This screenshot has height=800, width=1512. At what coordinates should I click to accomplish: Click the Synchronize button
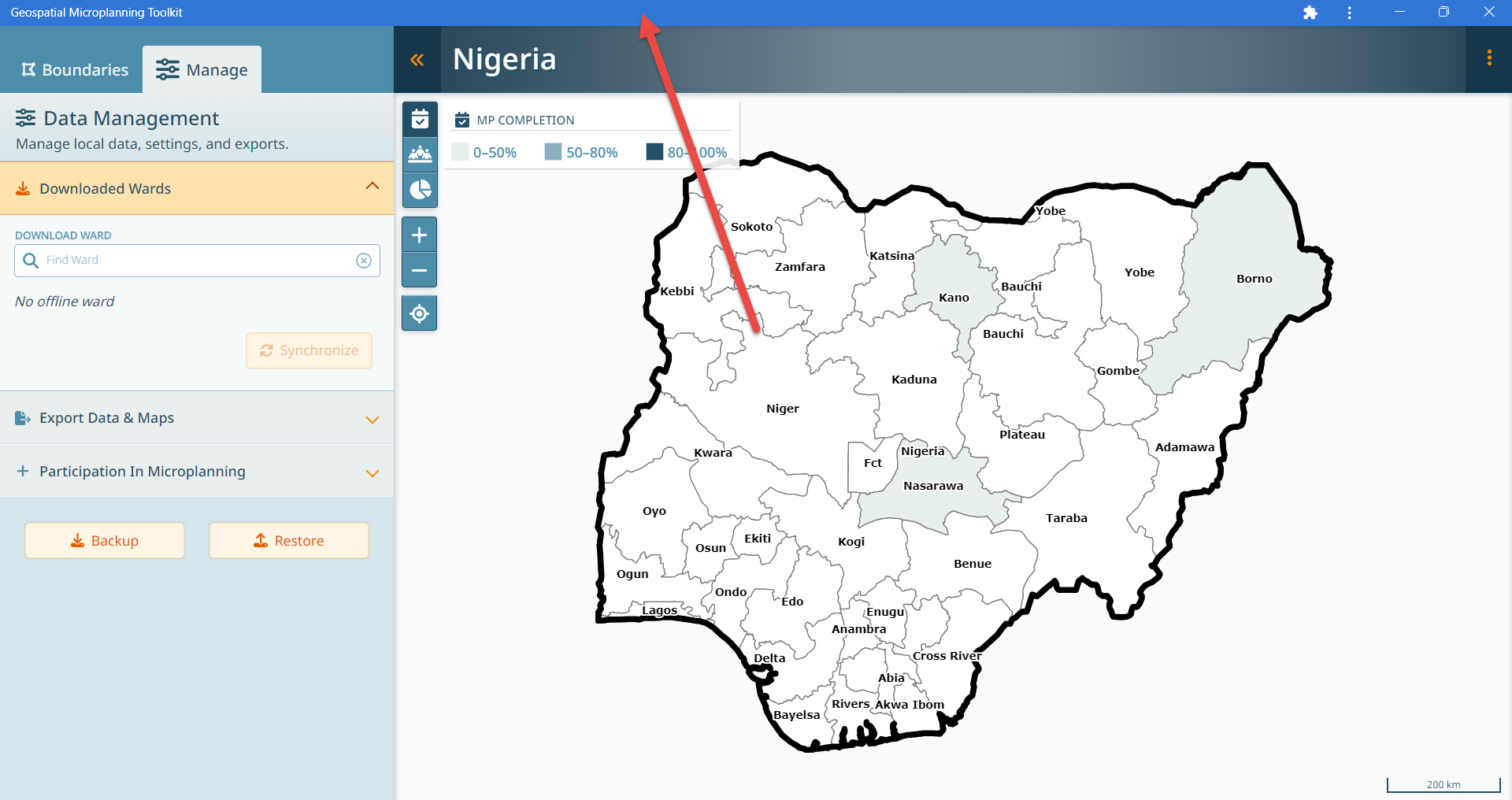[x=309, y=350]
